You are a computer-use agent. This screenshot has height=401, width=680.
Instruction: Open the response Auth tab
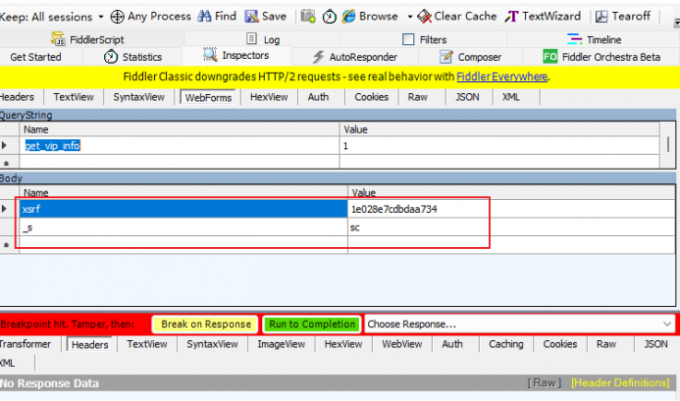pyautogui.click(x=452, y=344)
